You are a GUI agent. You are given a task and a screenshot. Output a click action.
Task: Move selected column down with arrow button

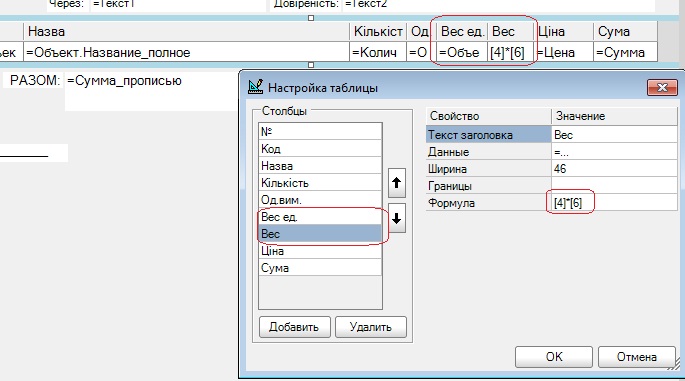pos(397,218)
